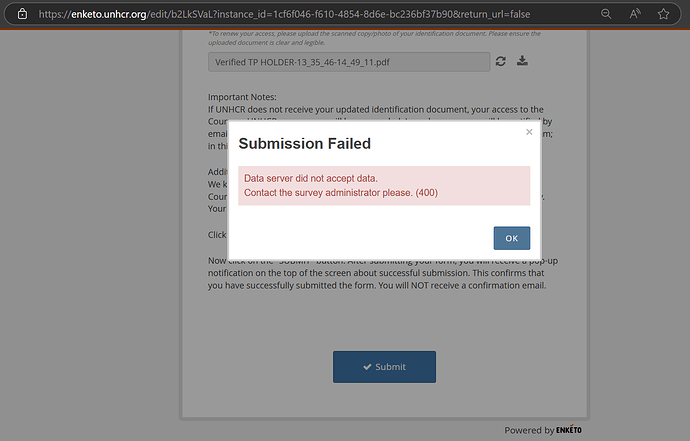690x441 pixels.
Task: Select the enketo.unhcr.org address bar URL
Action: coord(284,14)
